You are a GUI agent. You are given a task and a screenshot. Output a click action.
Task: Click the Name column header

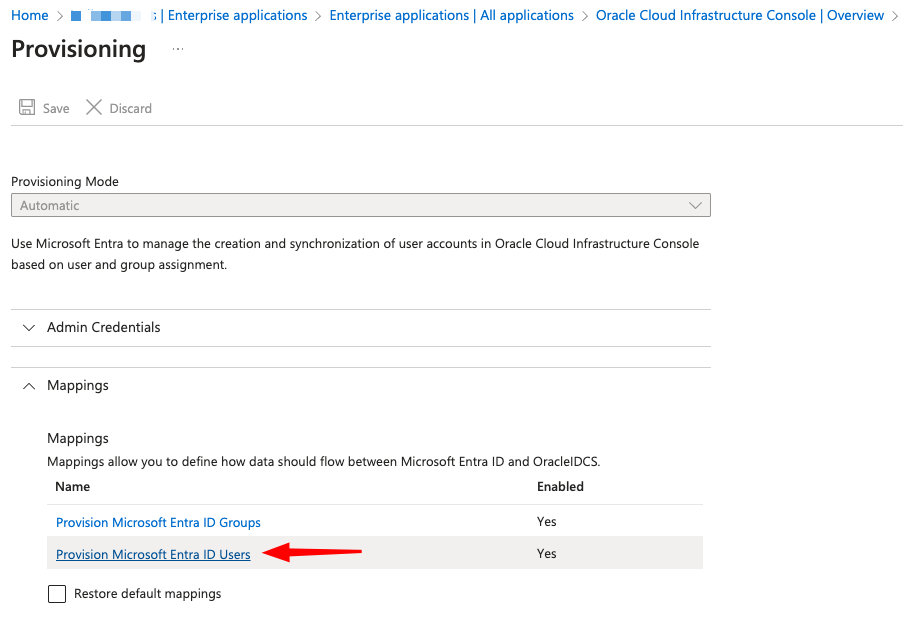73,487
